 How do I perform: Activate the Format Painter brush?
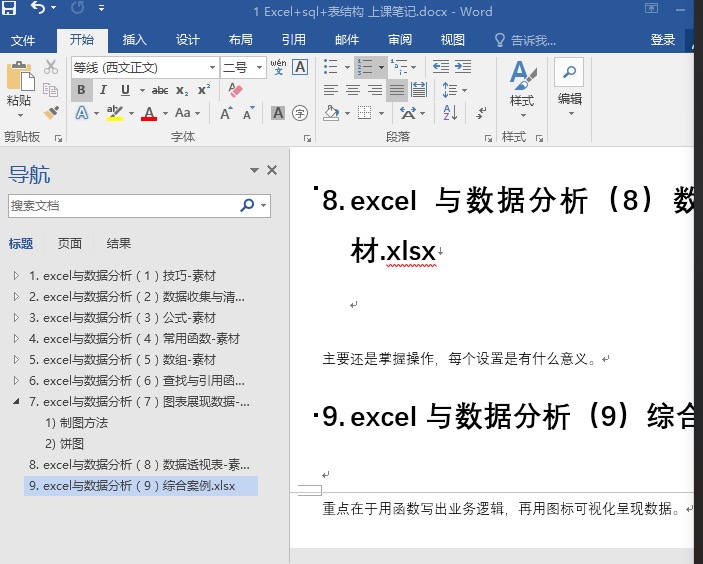(x=51, y=113)
